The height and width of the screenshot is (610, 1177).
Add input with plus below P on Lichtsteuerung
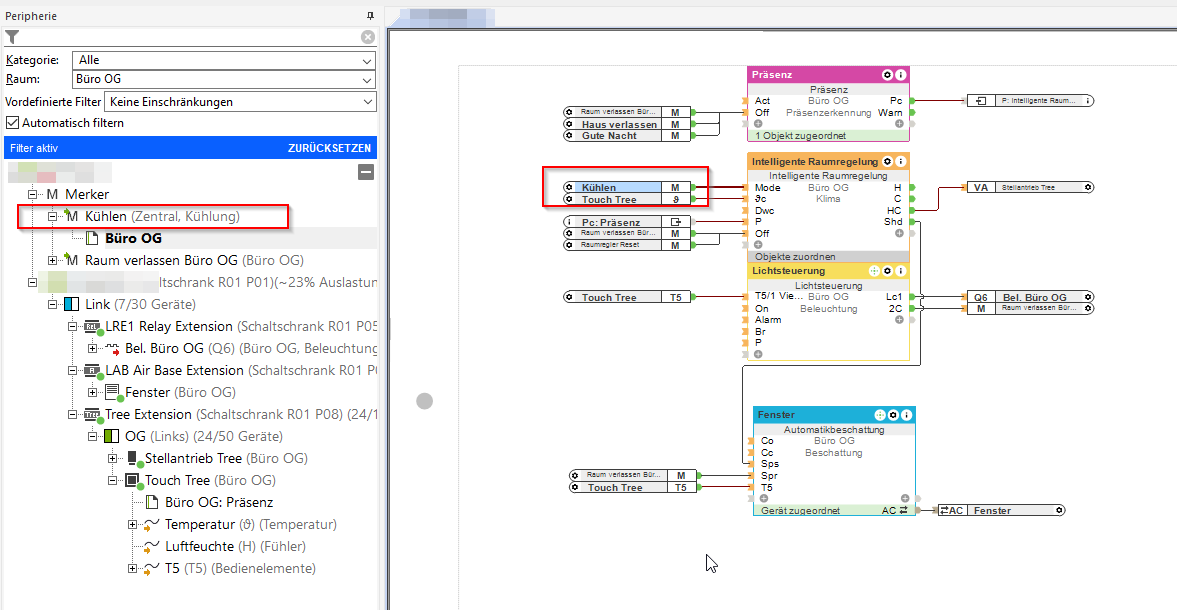(x=758, y=354)
